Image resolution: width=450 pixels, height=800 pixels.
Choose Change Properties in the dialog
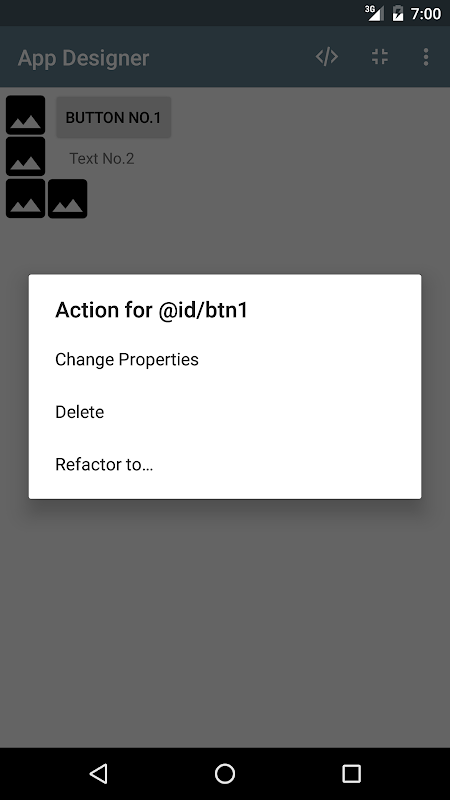pyautogui.click(x=224, y=359)
